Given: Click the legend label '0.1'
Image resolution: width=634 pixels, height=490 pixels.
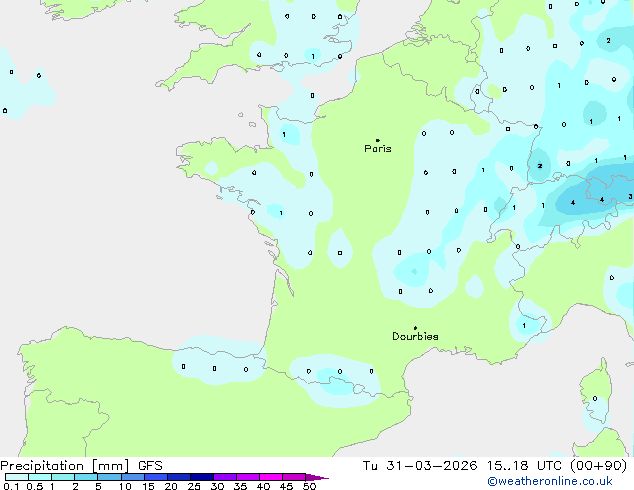Looking at the screenshot, I should (x=11, y=486).
